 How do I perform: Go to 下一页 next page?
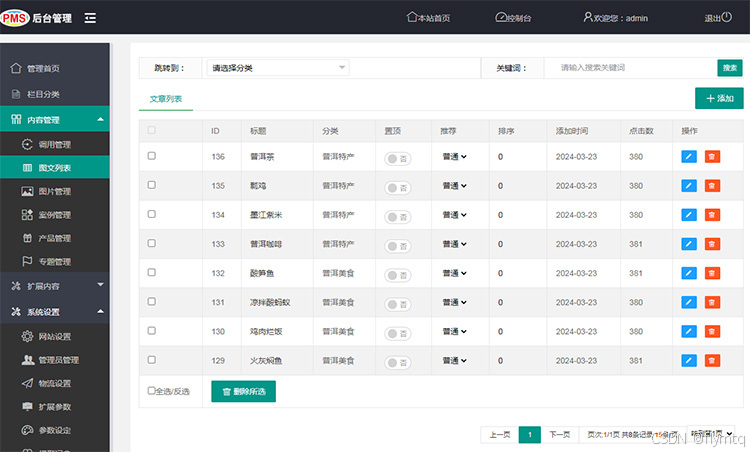(x=560, y=434)
